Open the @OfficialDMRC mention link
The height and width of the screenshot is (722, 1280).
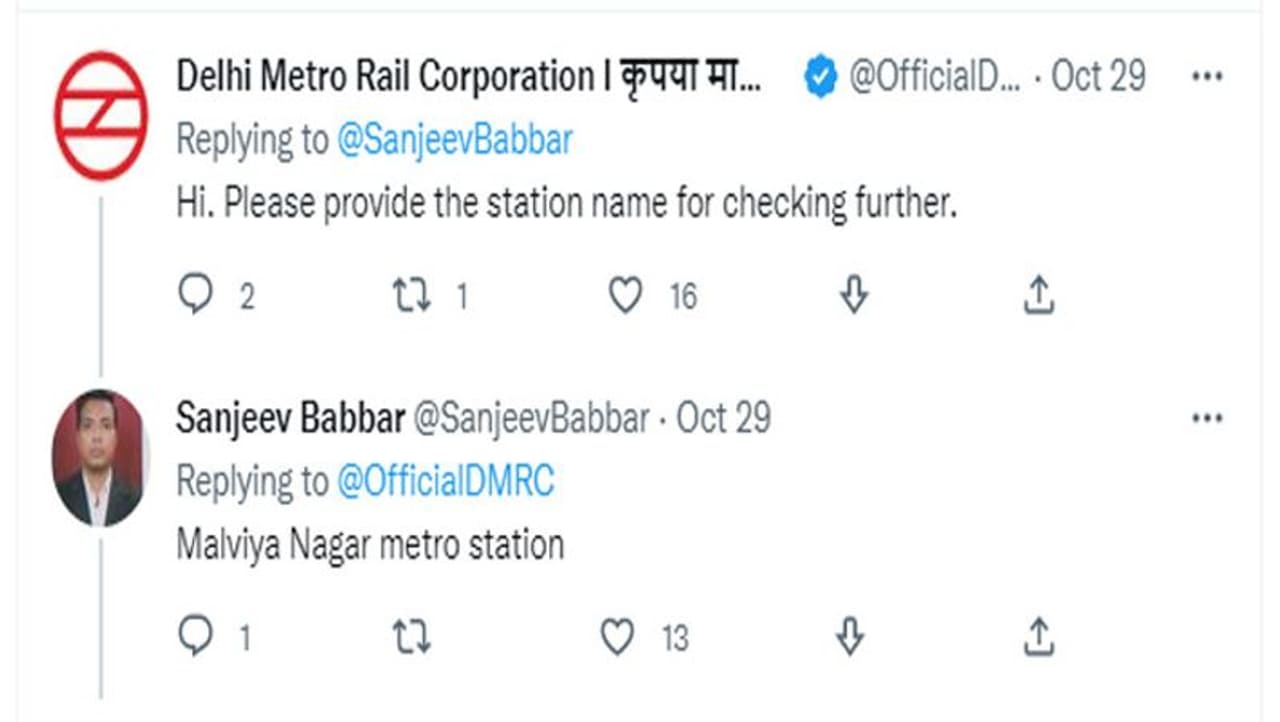tap(445, 482)
